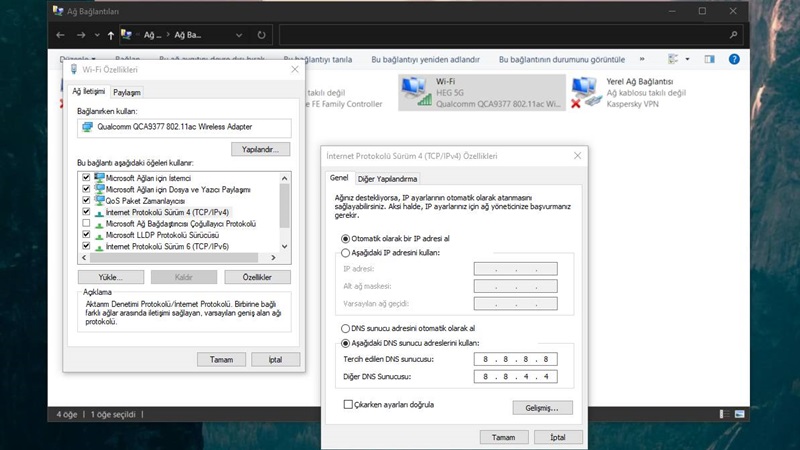Open the blue Help icon
800x450 pixels.
tap(734, 59)
